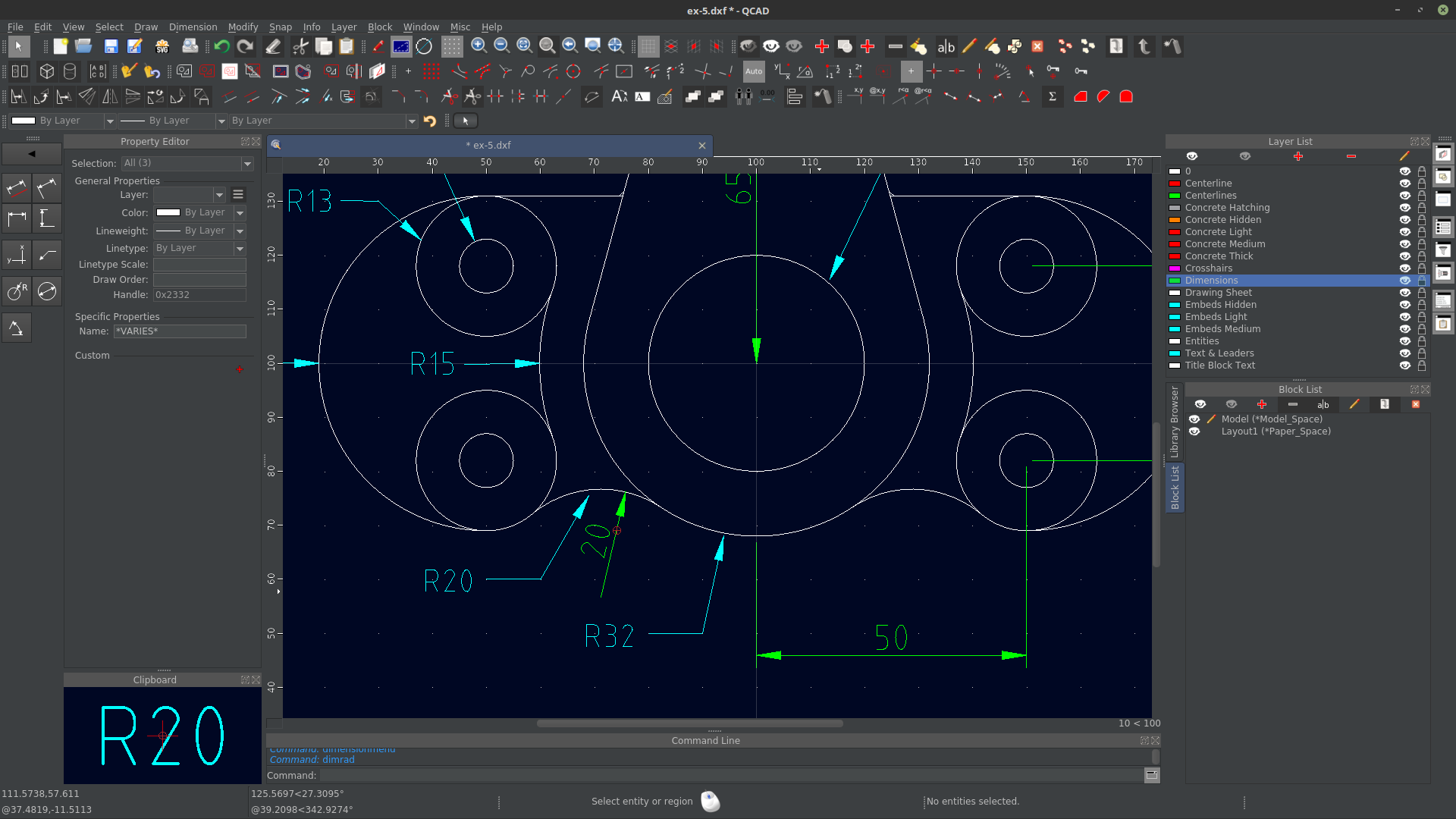
Task: Click the Zoom Out magnifier icon
Action: pyautogui.click(x=501, y=46)
